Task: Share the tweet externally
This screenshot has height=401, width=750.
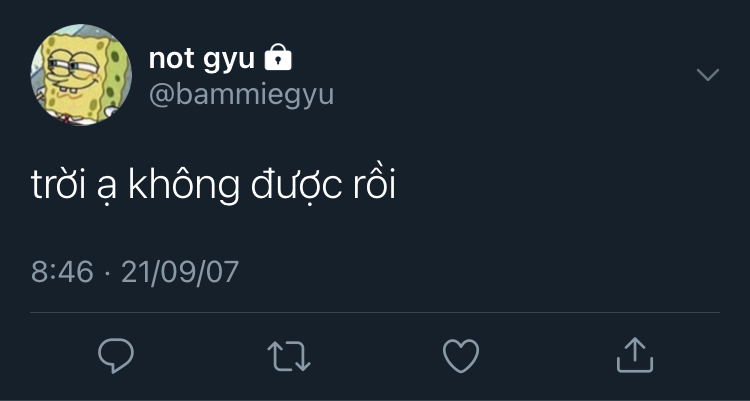Action: coord(635,355)
